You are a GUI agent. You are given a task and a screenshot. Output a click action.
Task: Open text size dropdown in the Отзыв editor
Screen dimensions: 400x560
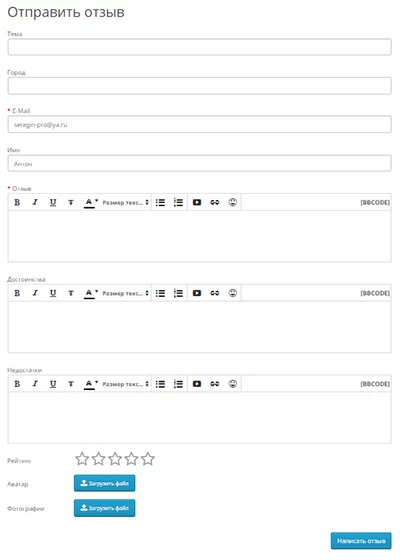(125, 202)
